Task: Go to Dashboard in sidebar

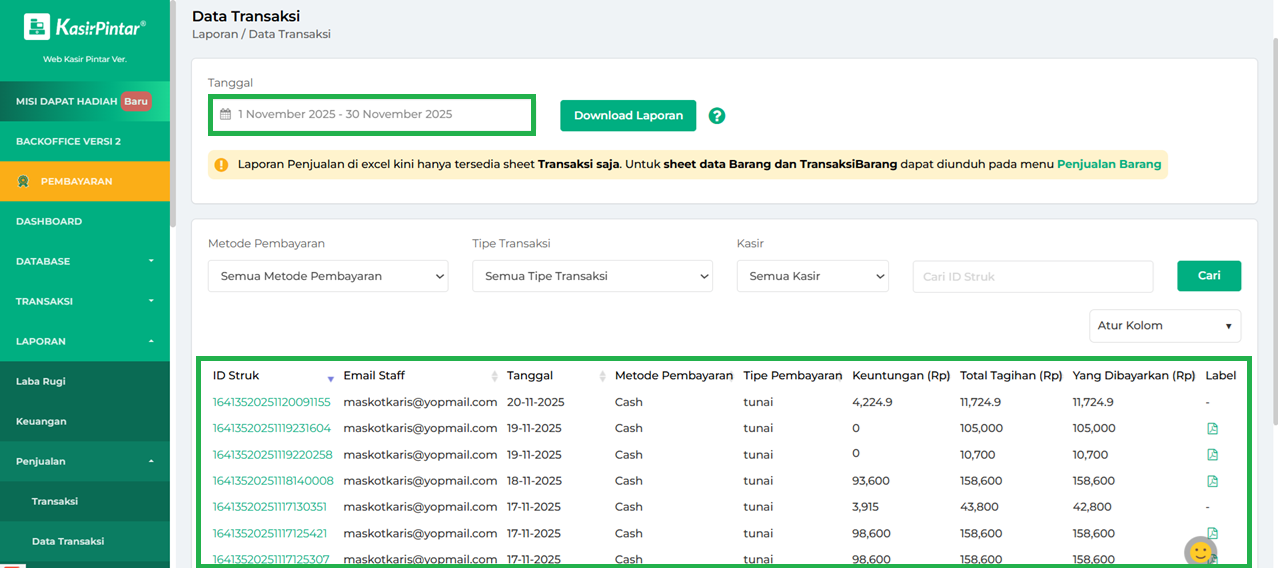Action: pos(49,221)
